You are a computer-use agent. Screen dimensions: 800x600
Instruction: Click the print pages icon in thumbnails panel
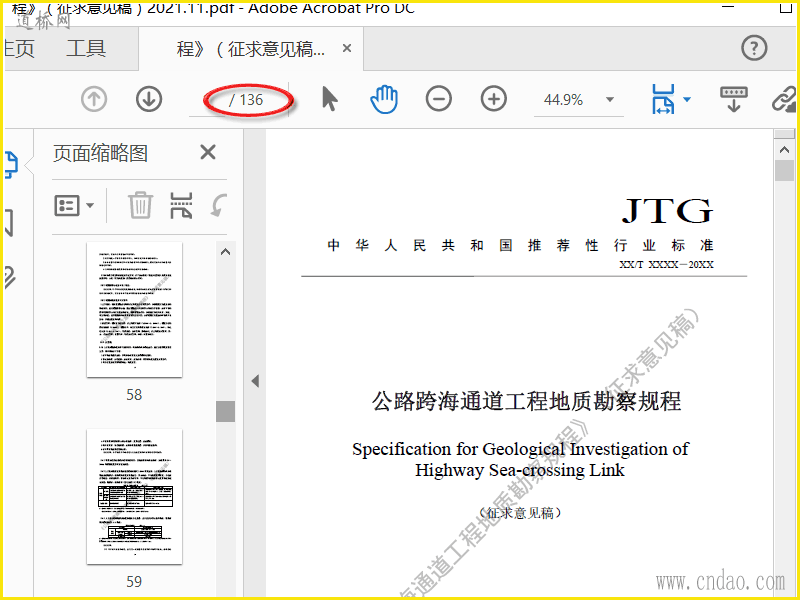181,205
